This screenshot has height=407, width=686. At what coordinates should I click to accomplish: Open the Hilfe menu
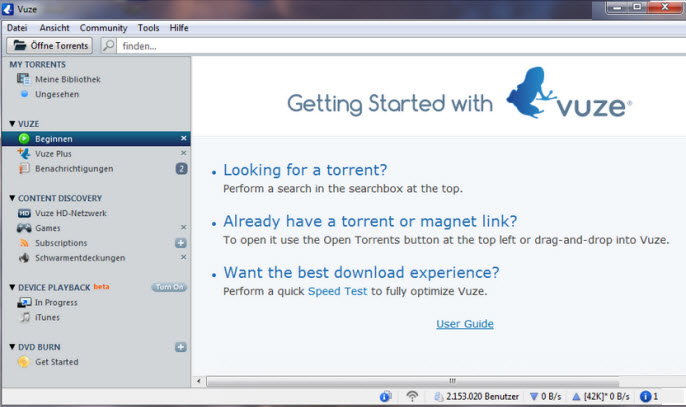(179, 28)
